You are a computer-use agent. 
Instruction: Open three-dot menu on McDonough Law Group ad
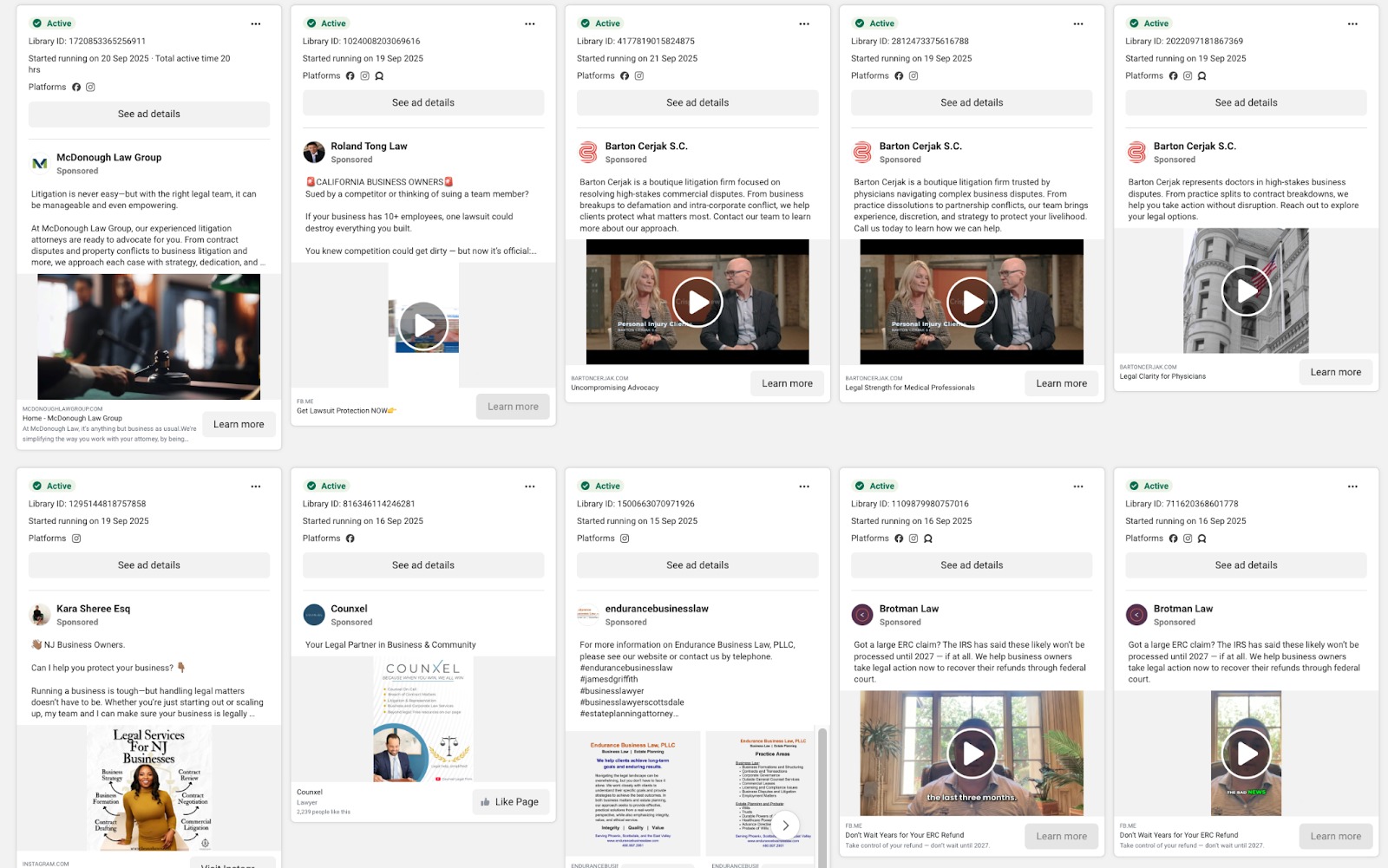pyautogui.click(x=256, y=24)
